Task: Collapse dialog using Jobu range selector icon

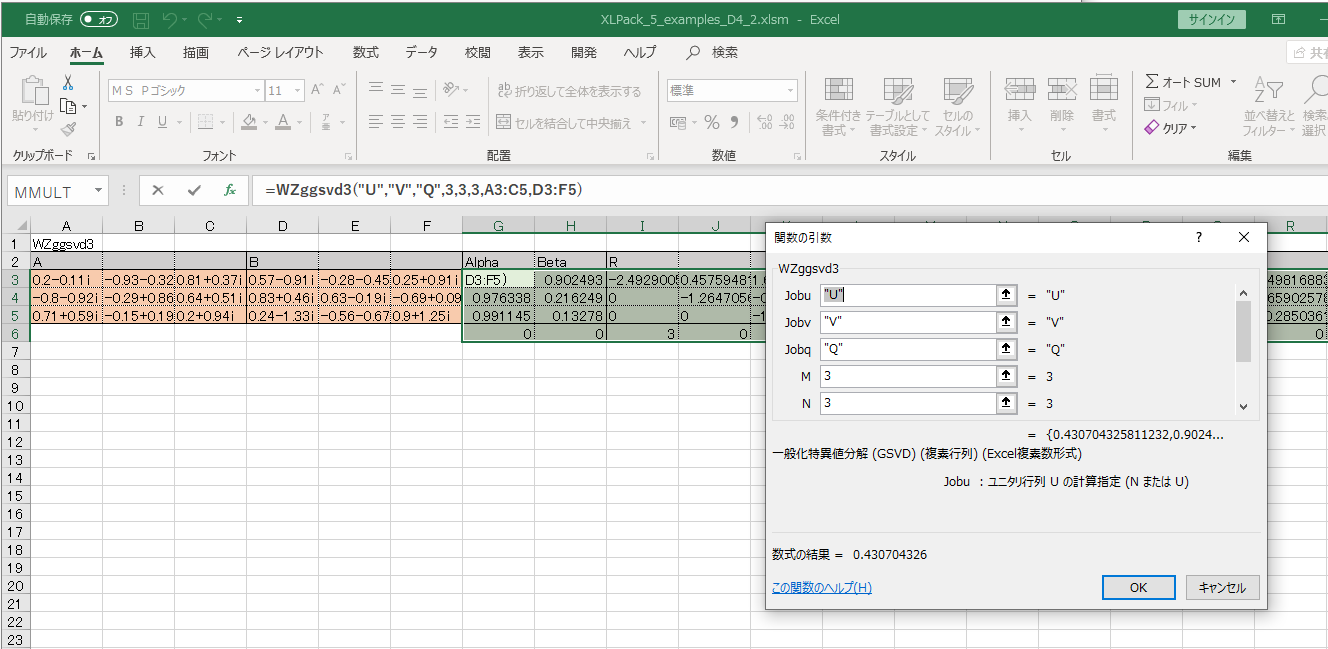Action: pos(1005,296)
